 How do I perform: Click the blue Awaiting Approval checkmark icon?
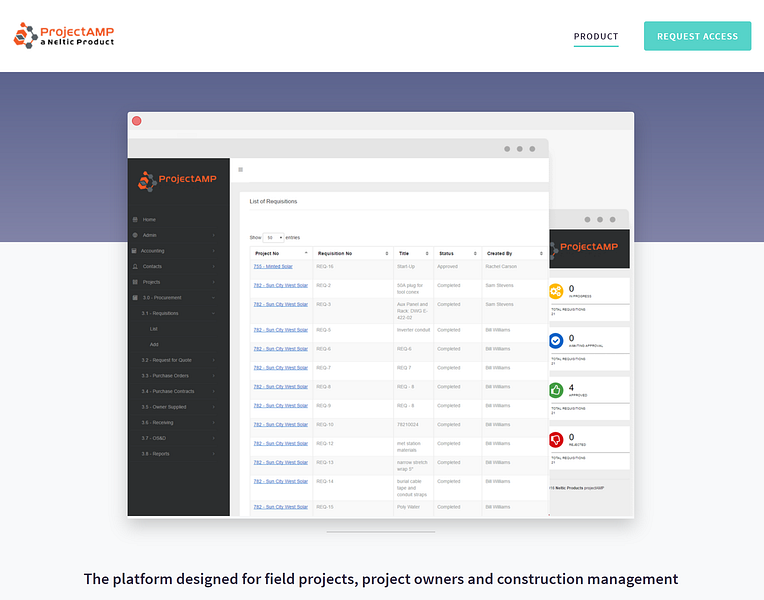[x=556, y=341]
